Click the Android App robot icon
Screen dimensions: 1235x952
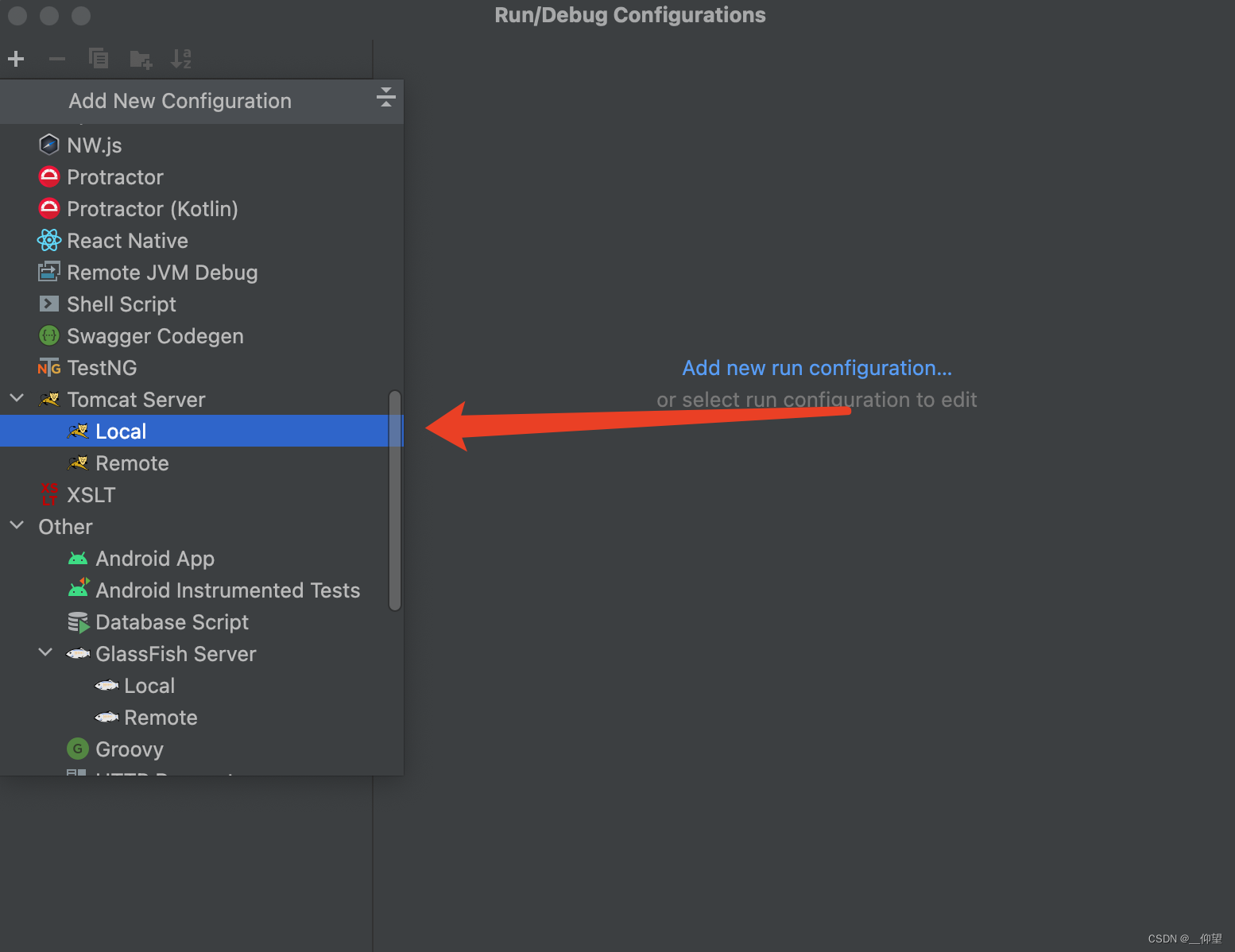coord(78,559)
